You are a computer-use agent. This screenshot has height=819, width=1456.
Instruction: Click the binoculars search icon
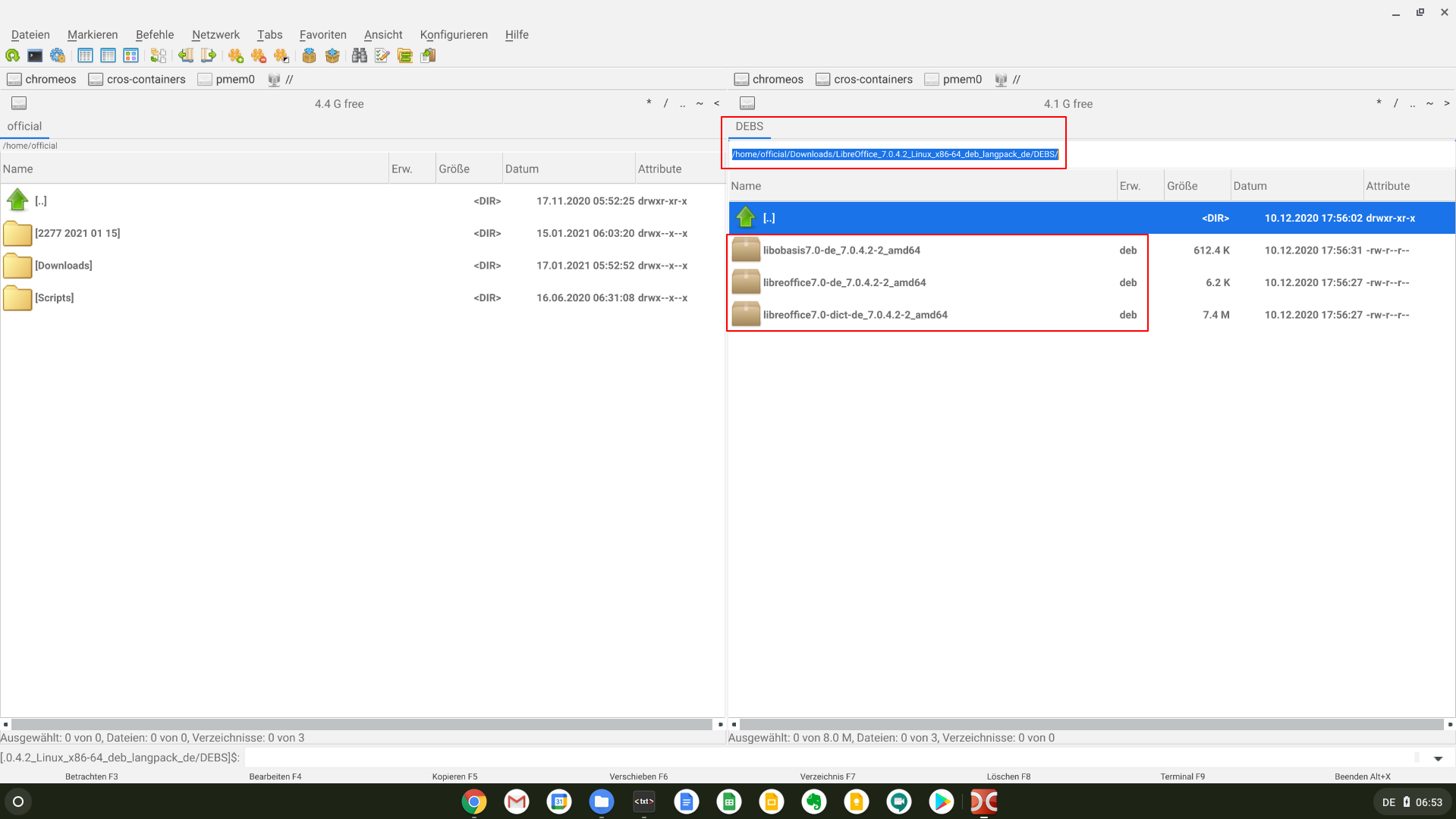[359, 55]
